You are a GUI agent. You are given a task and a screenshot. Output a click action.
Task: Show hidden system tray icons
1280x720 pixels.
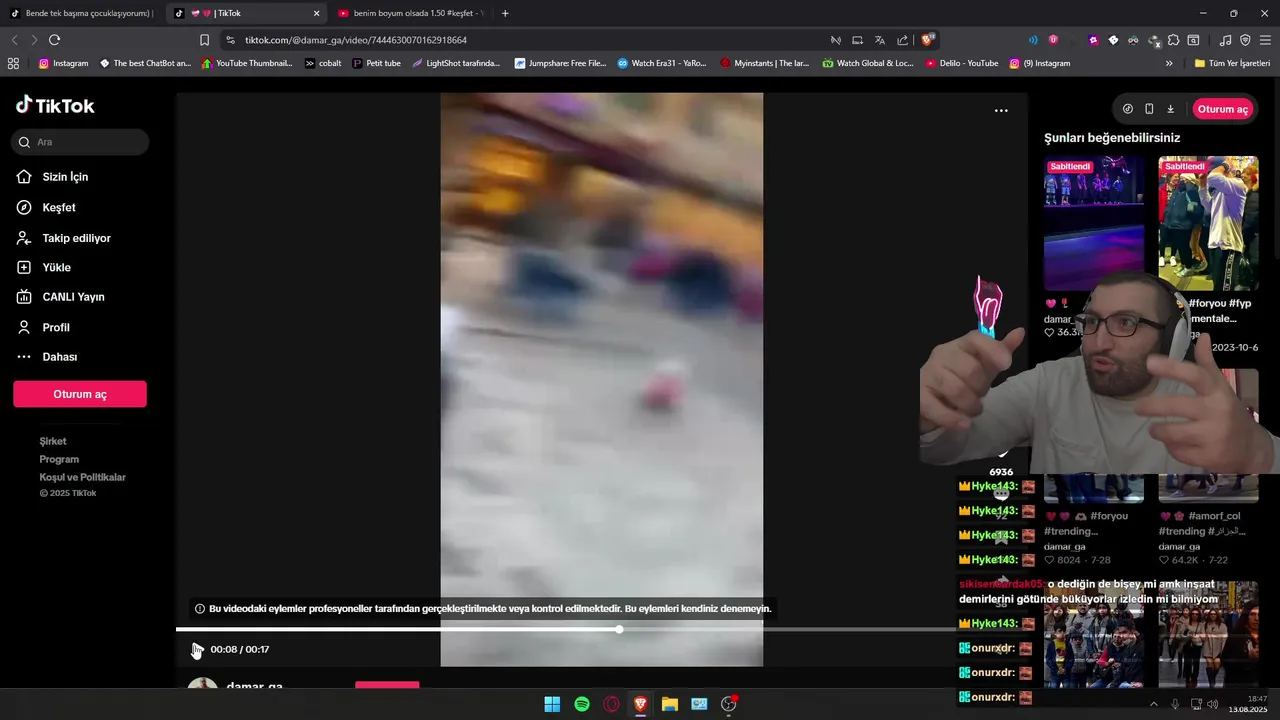[1153, 704]
